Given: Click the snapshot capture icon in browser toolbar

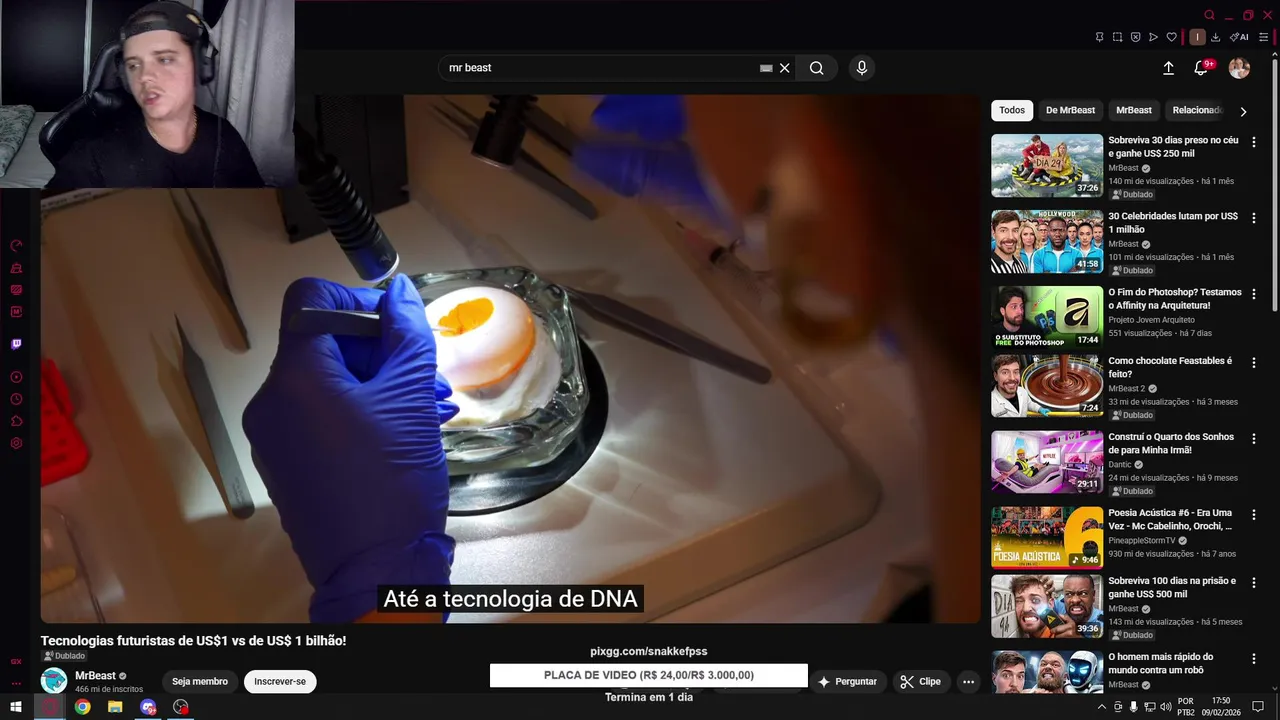Looking at the screenshot, I should [1117, 37].
